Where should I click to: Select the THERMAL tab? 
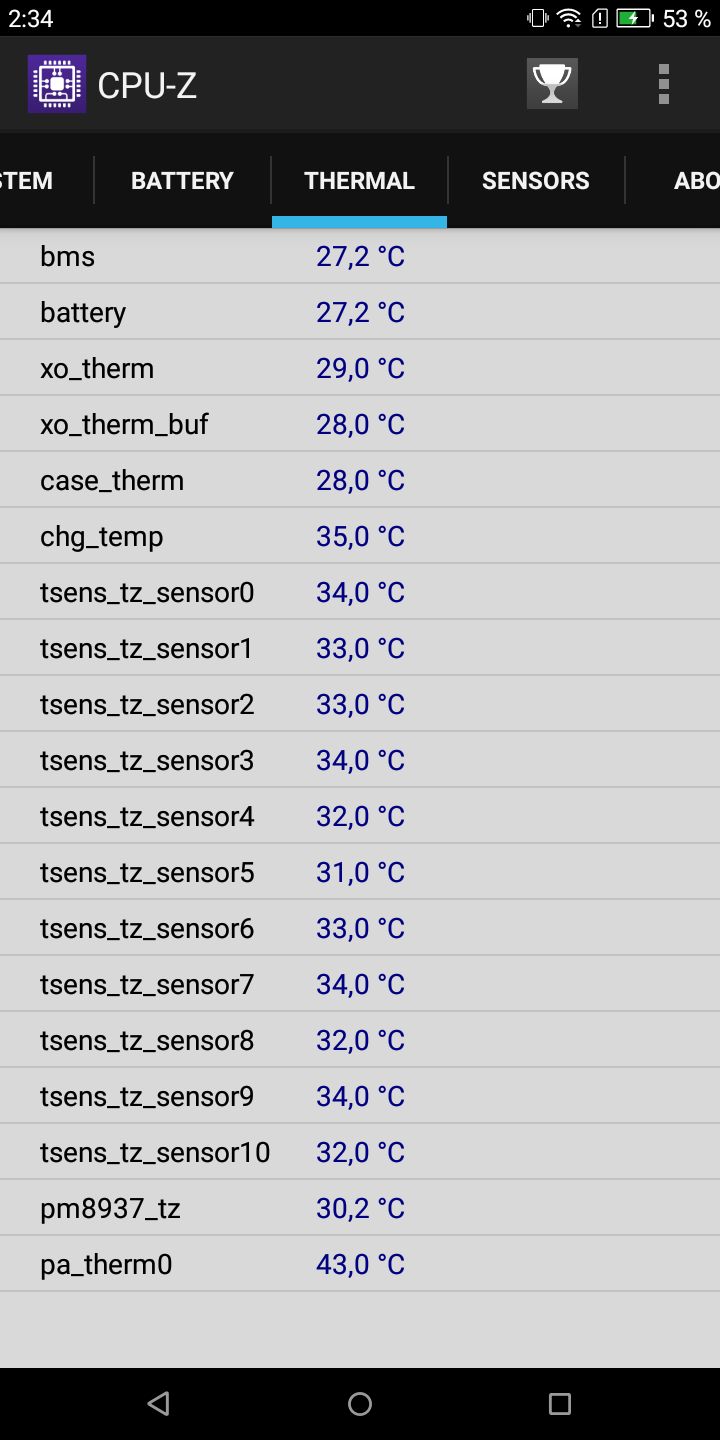click(x=359, y=181)
